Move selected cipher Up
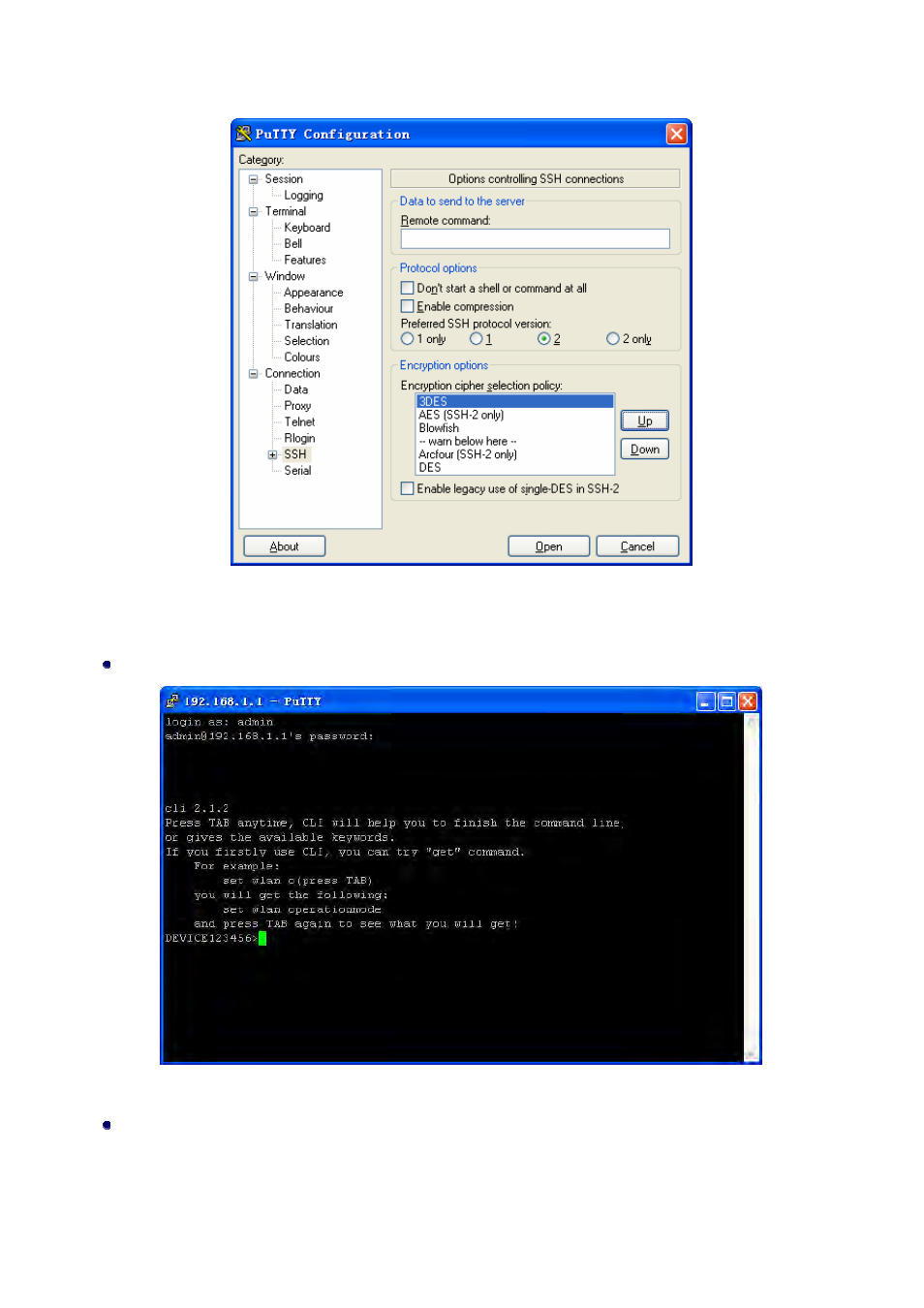Viewport: 924px width, 1308px height. coord(645,420)
